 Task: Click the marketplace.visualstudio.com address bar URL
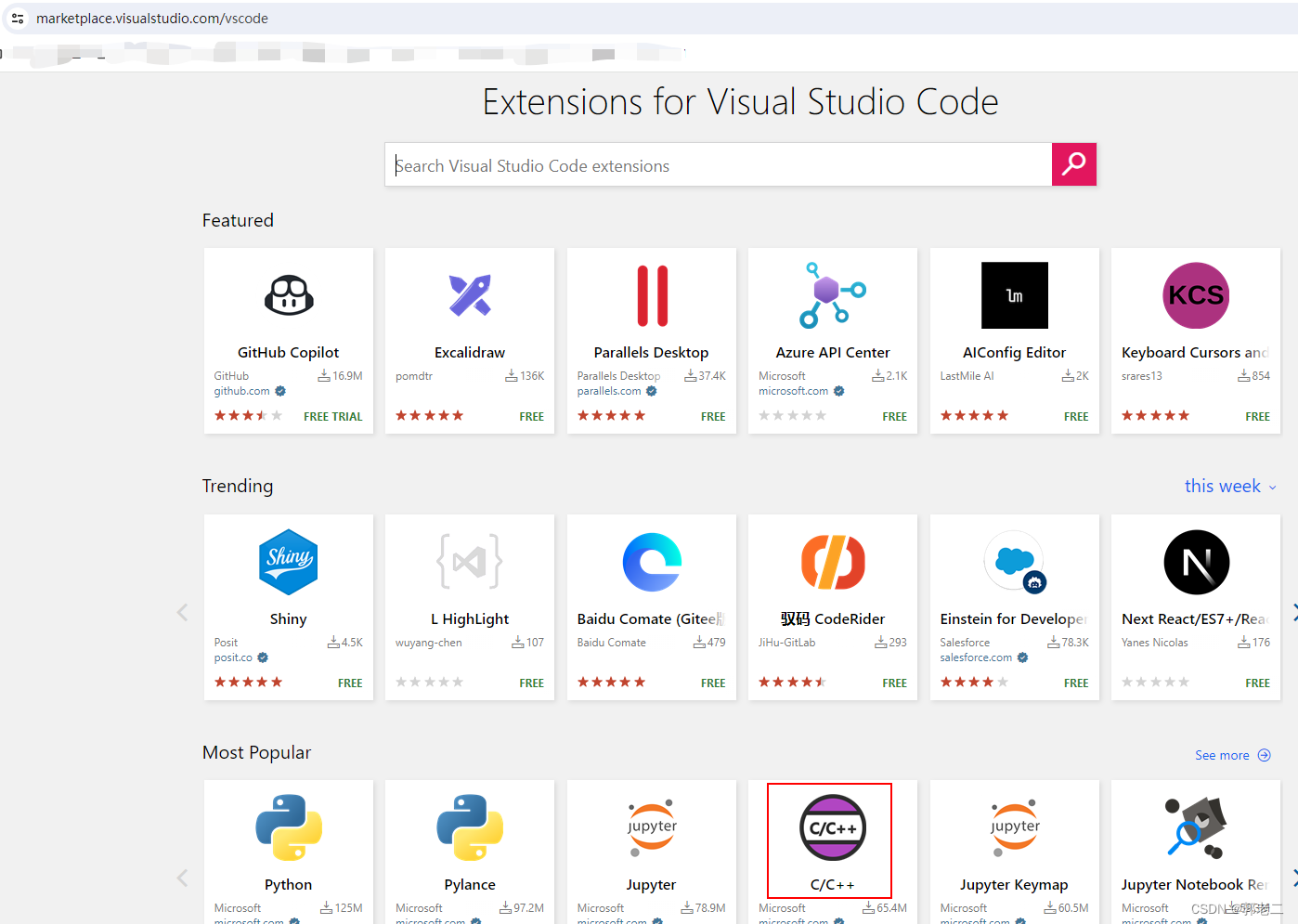pyautogui.click(x=152, y=19)
